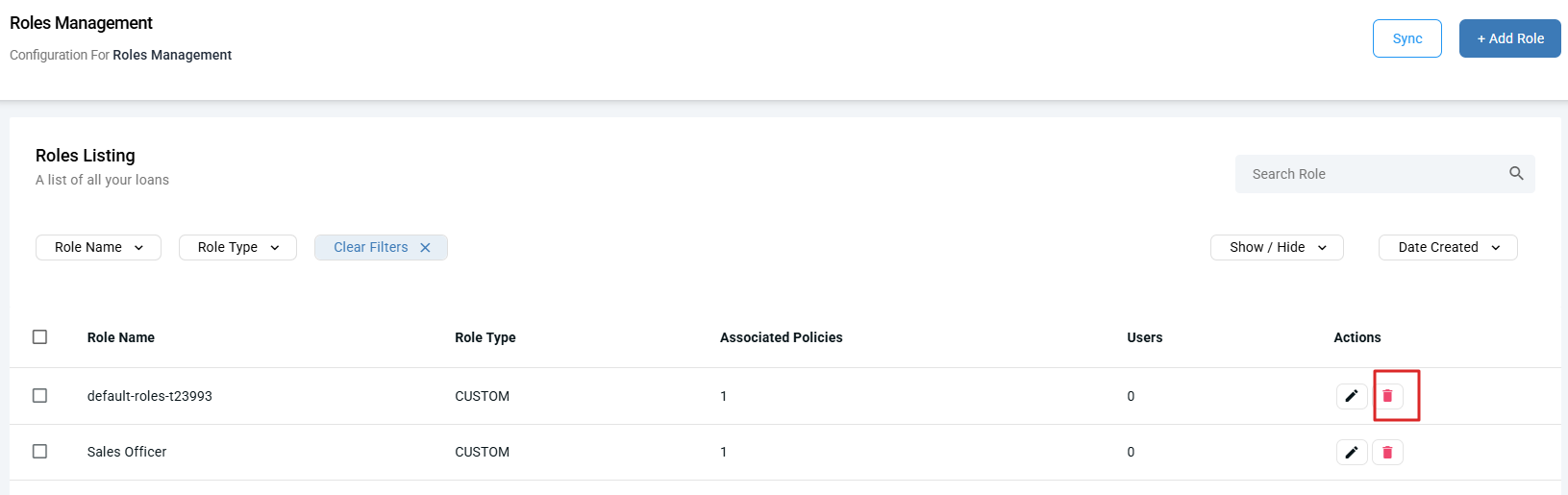Click the Role Type column header
Viewport: 1568px width, 495px height.
485,337
